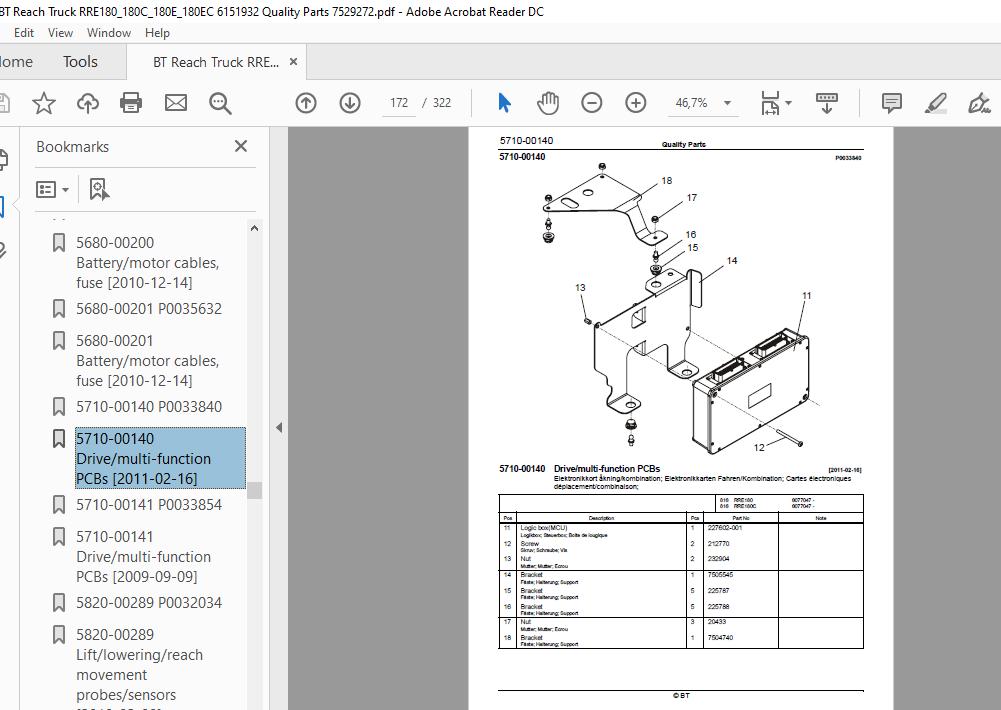Open the zoom level 46,7% dropdown
Image resolution: width=1001 pixels, height=710 pixels.
[727, 103]
